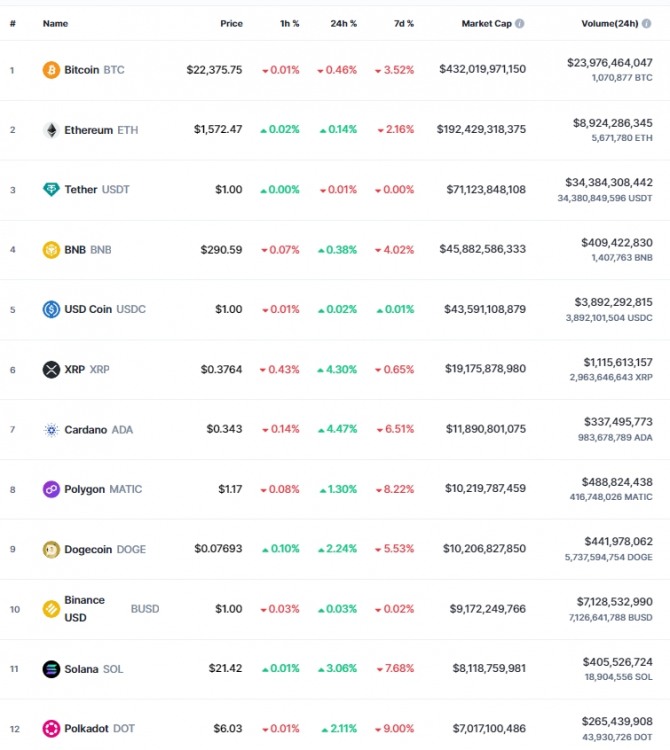Click the Dogecoin logo icon
This screenshot has width=670, height=750.
(x=51, y=549)
